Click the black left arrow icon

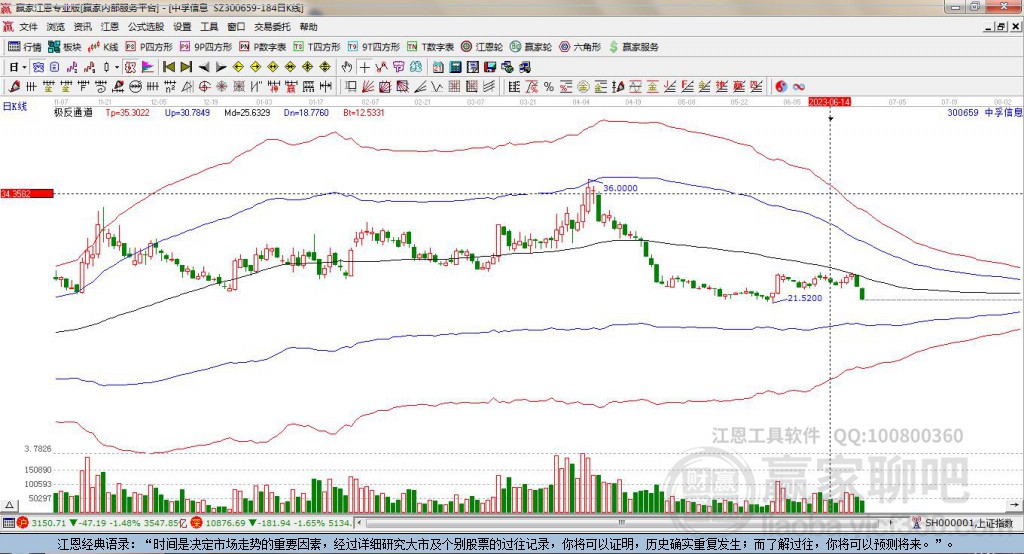tap(204, 67)
